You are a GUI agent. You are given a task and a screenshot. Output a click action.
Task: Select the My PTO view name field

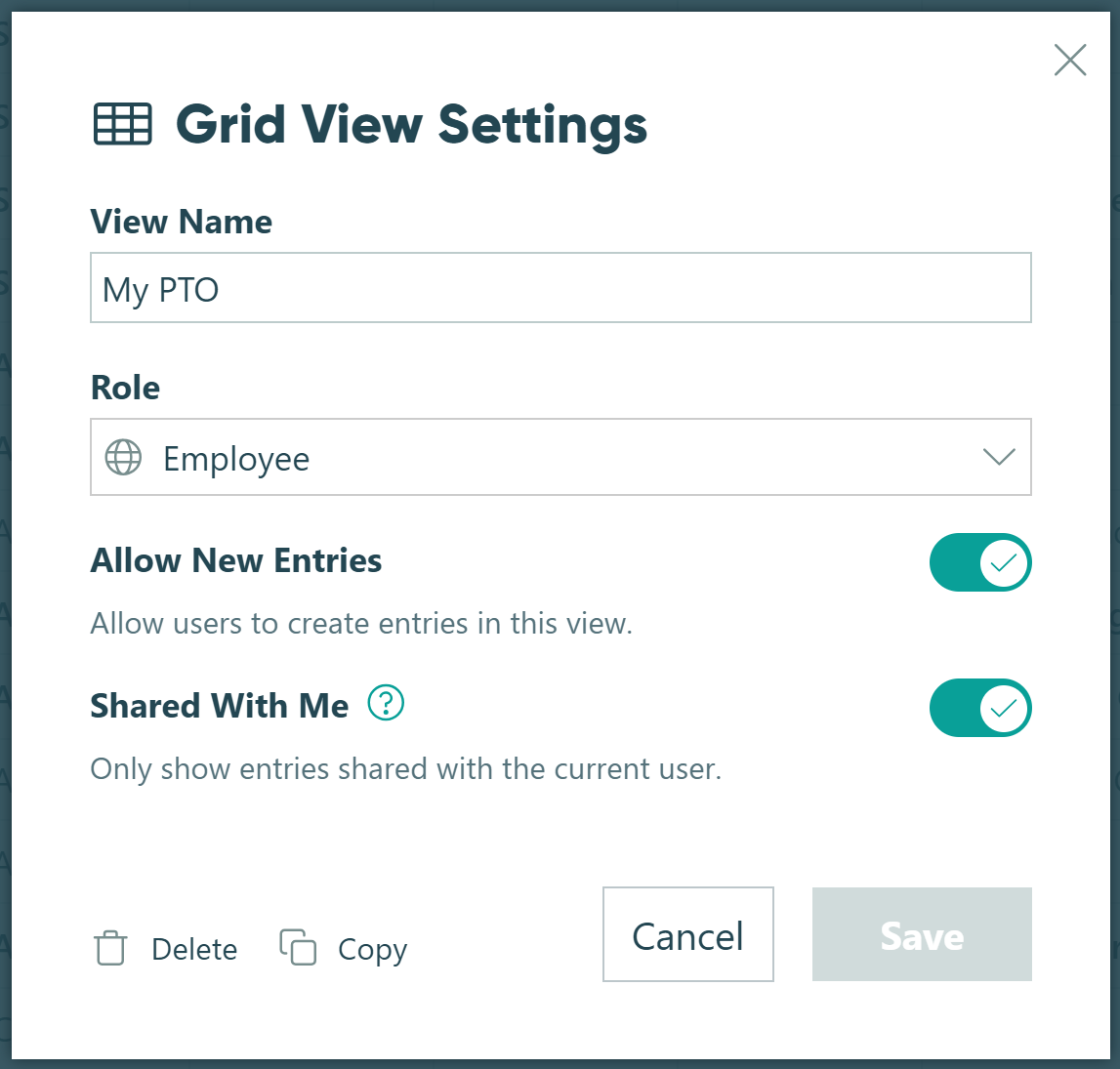560,287
